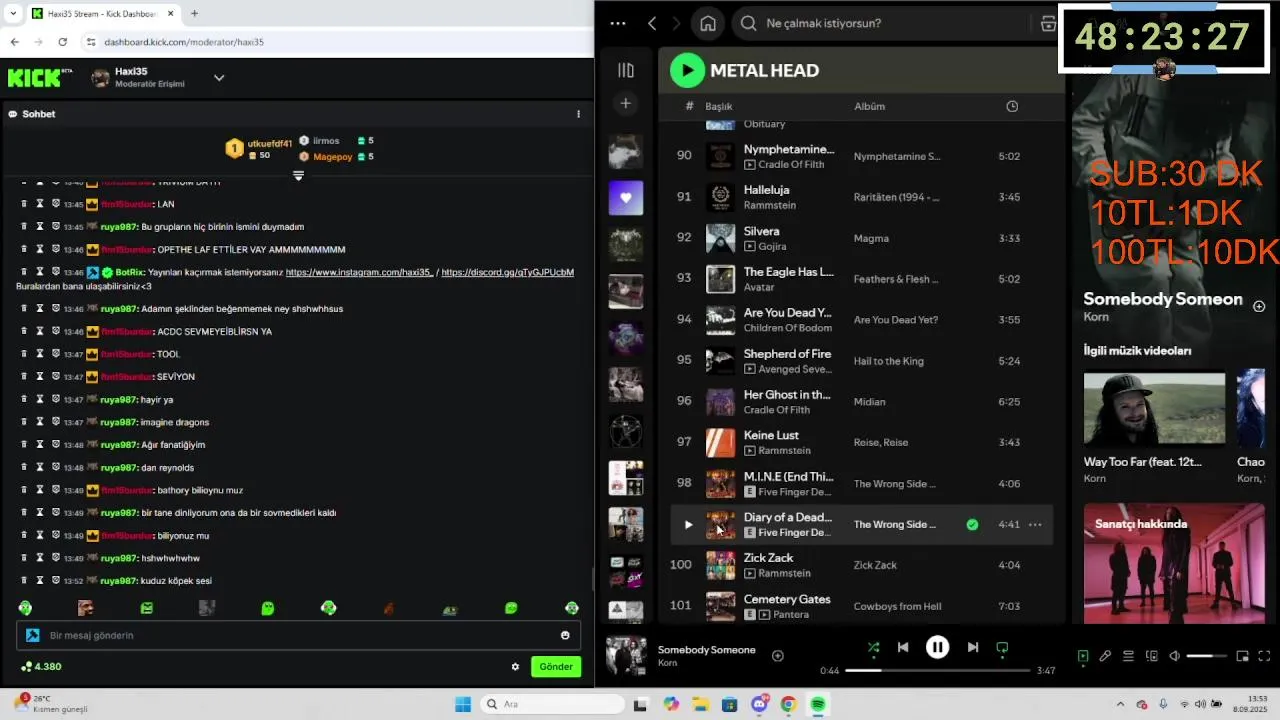Open Discord from the Windows taskbar
Screen dimensions: 1280x720
point(758,704)
